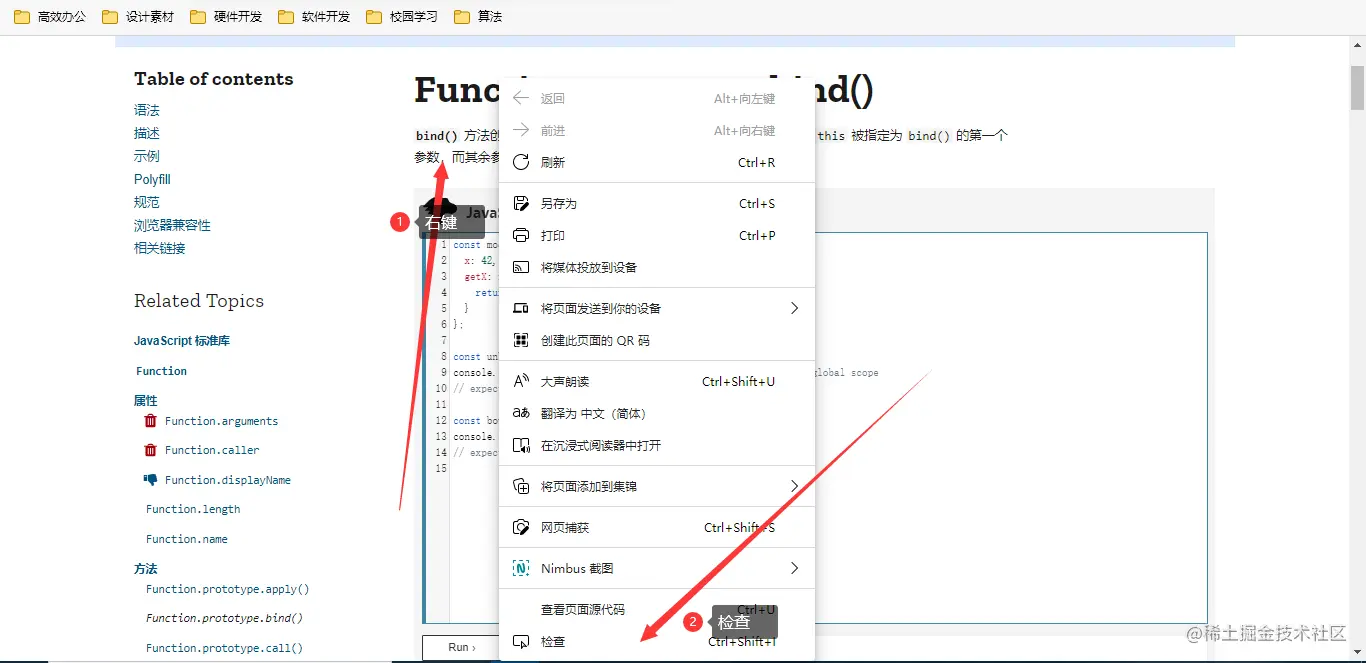This screenshot has width=1366, height=663.
Task: Select 将媒体投放到设备 entry
Action: point(657,267)
